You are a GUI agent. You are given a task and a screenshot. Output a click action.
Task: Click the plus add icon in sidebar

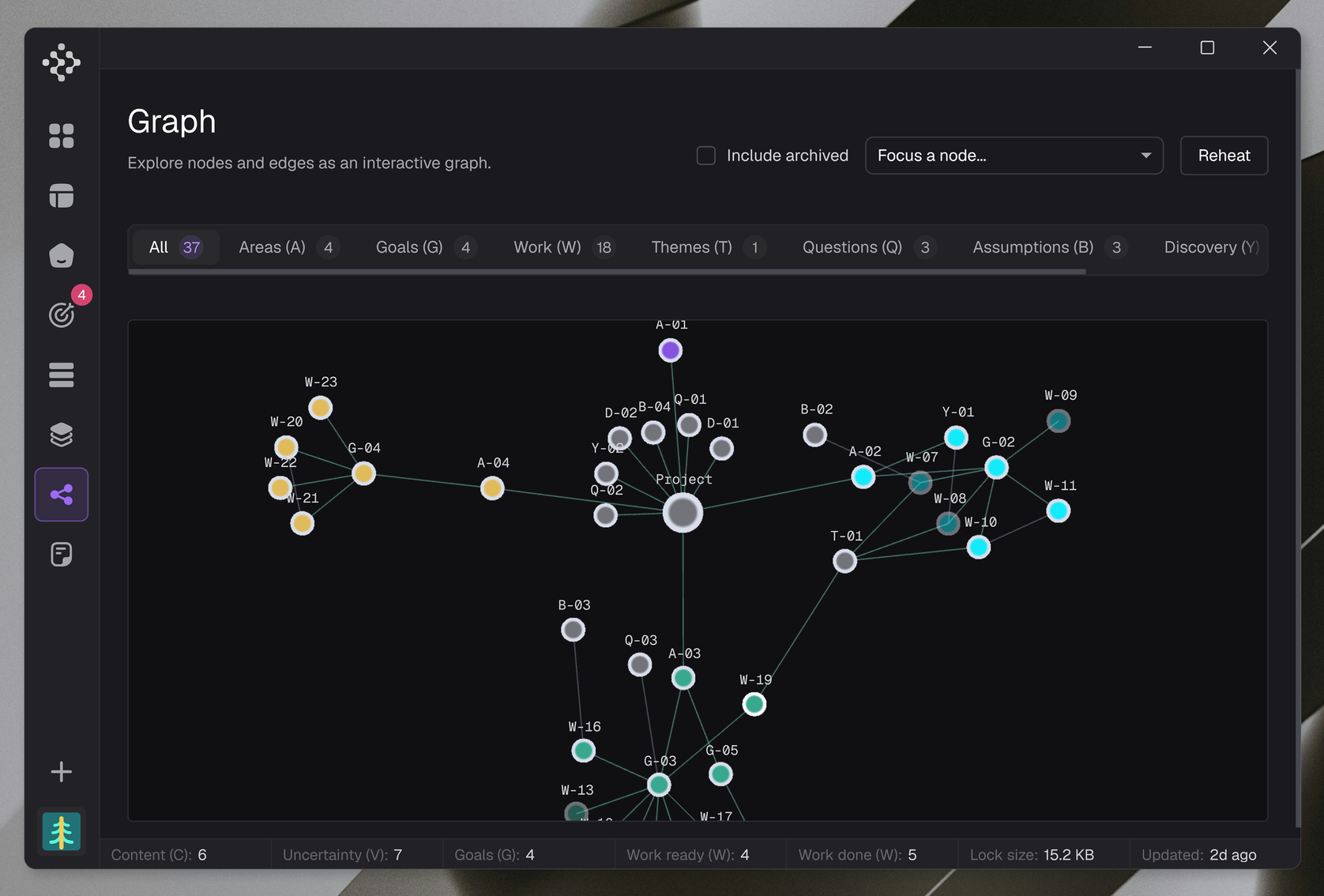61,772
